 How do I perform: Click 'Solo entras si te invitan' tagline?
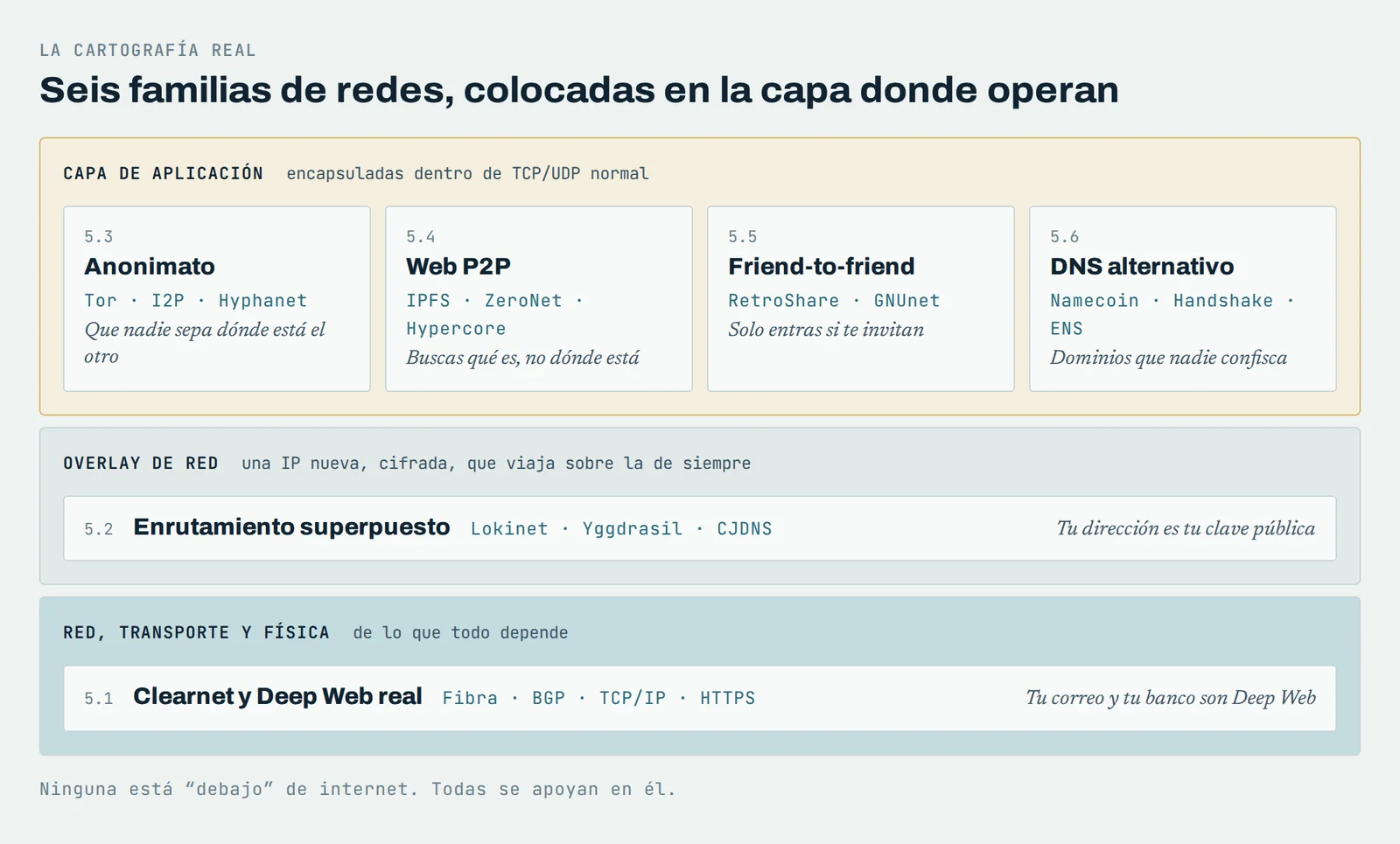826,330
